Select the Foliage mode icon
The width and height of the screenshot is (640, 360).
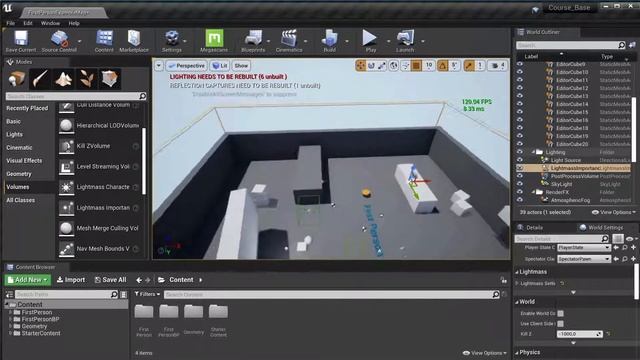pos(87,78)
